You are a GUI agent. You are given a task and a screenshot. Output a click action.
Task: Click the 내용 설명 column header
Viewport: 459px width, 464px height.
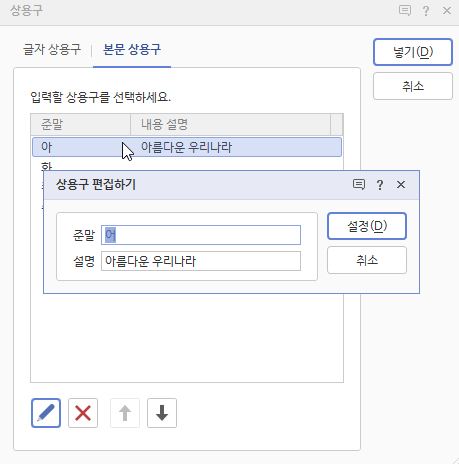[x=231, y=125]
